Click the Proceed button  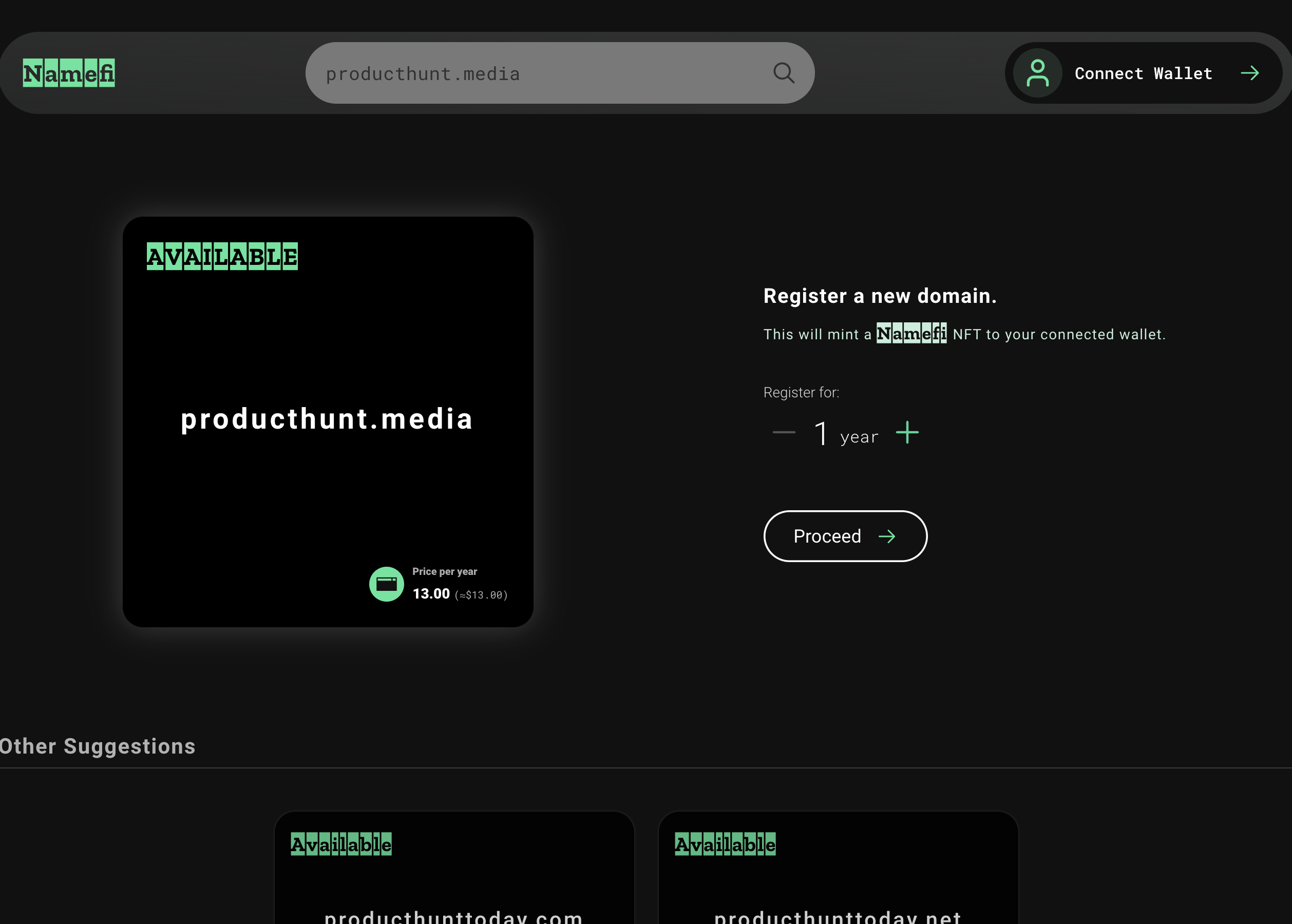[845, 536]
